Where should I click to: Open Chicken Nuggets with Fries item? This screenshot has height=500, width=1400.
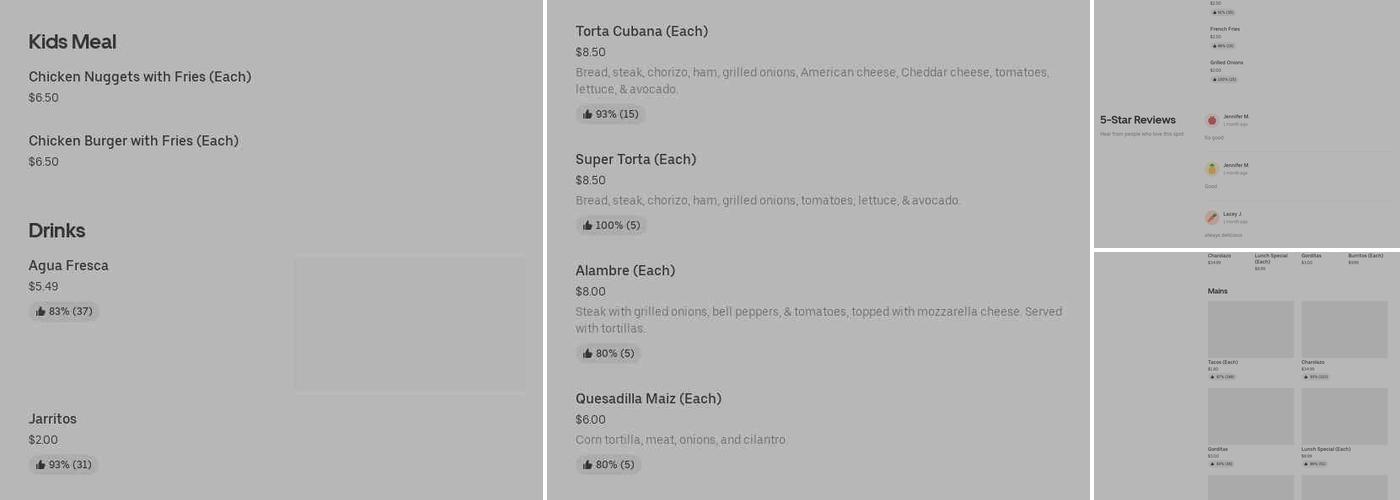(140, 77)
